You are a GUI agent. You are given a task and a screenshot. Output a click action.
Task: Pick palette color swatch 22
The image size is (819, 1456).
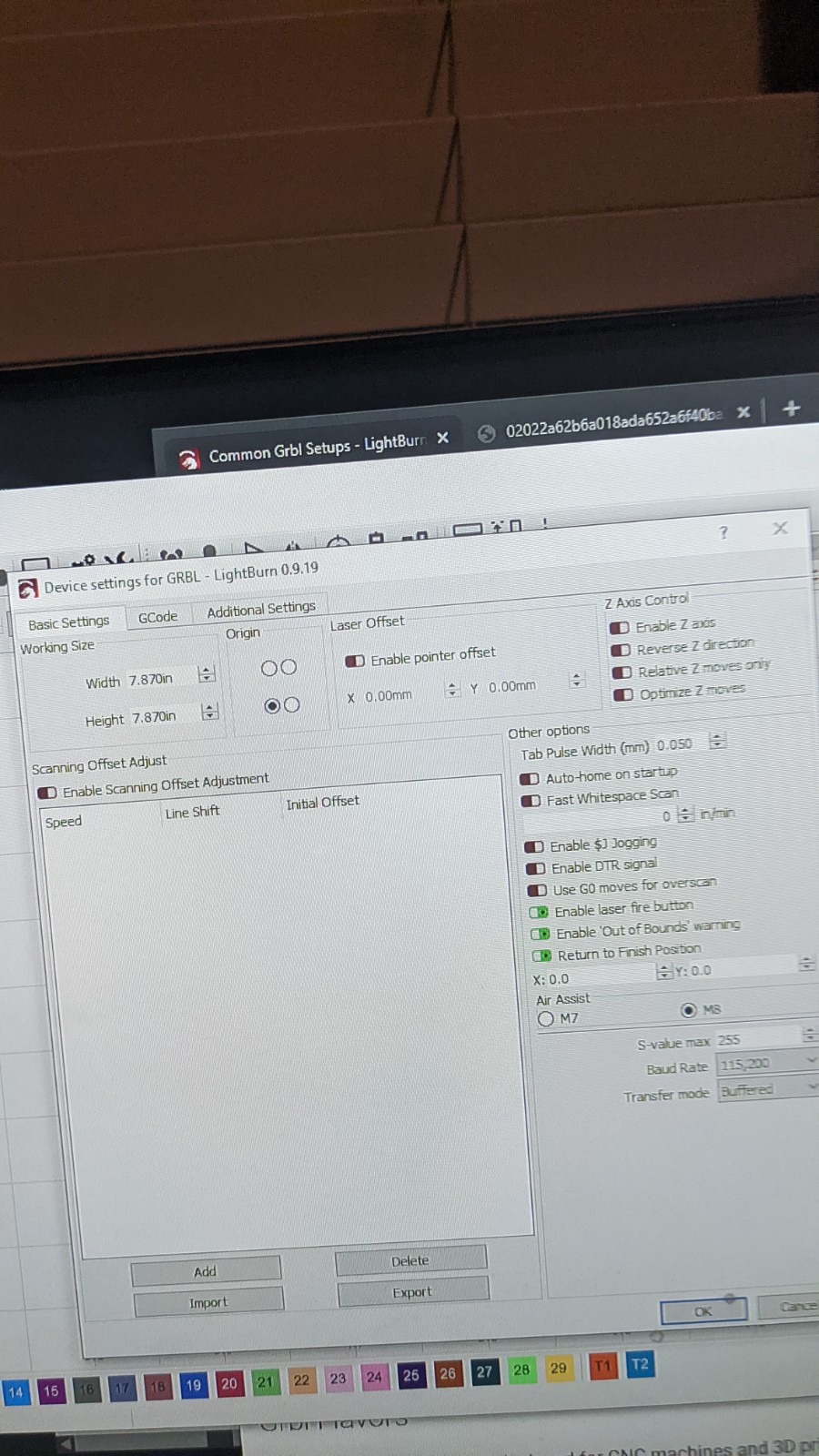click(301, 1380)
